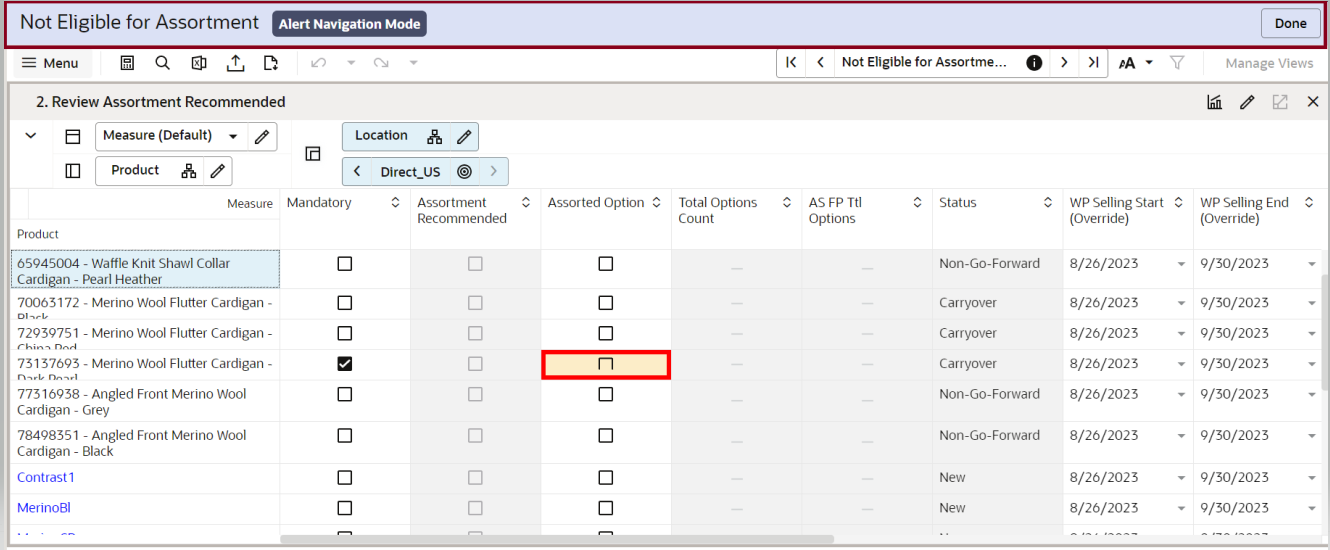Screen dimensions: 1330x550
Task: Toggle Assorted Option for product 72939751
Action: click(x=605, y=333)
